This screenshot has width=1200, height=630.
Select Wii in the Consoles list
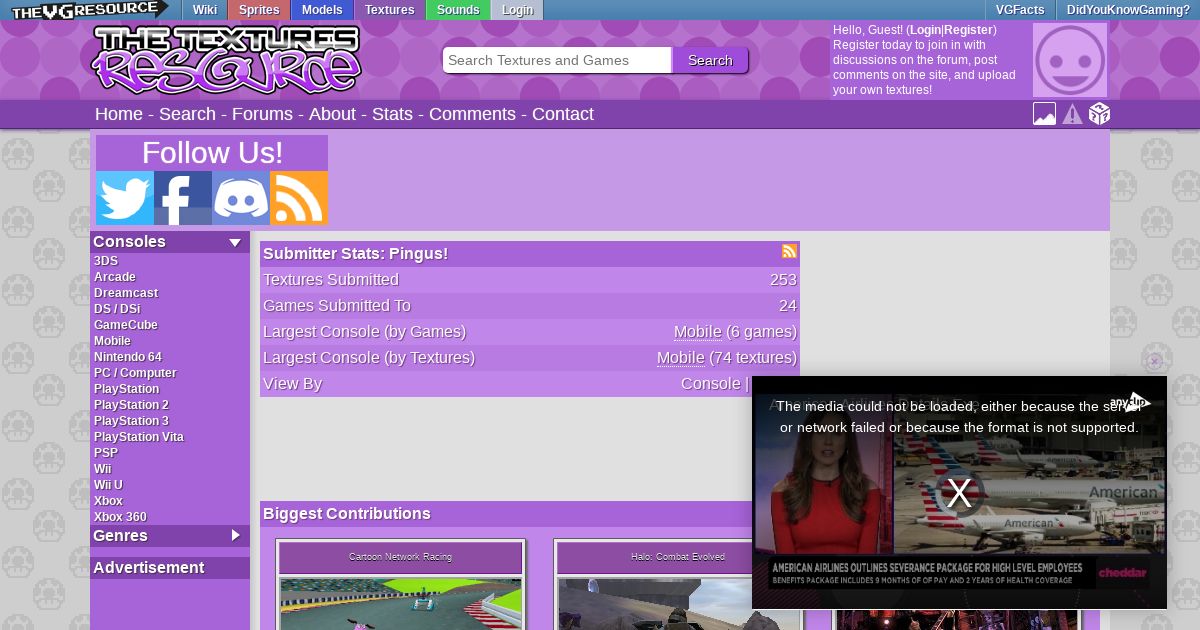tap(103, 469)
